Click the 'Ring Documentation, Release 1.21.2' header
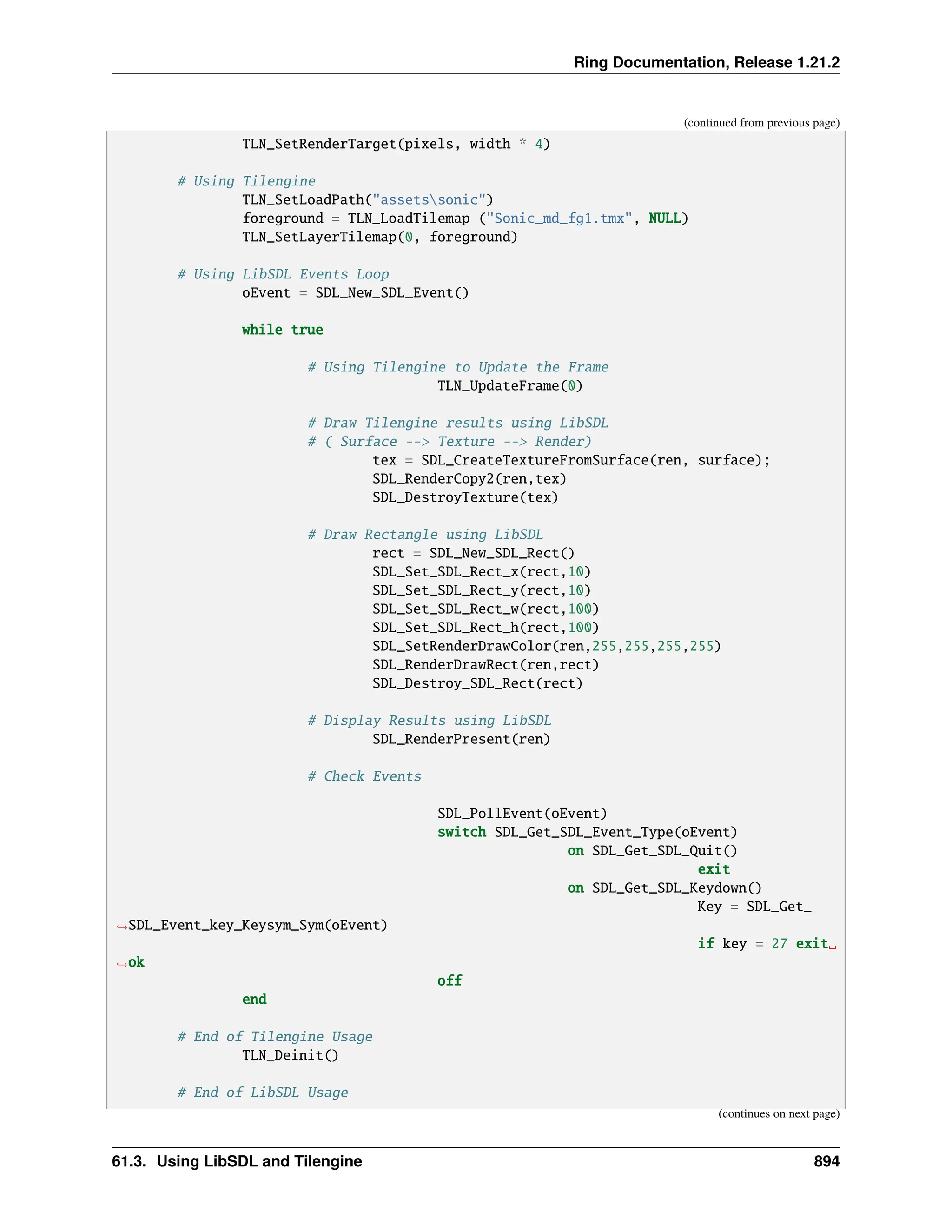 [x=706, y=62]
